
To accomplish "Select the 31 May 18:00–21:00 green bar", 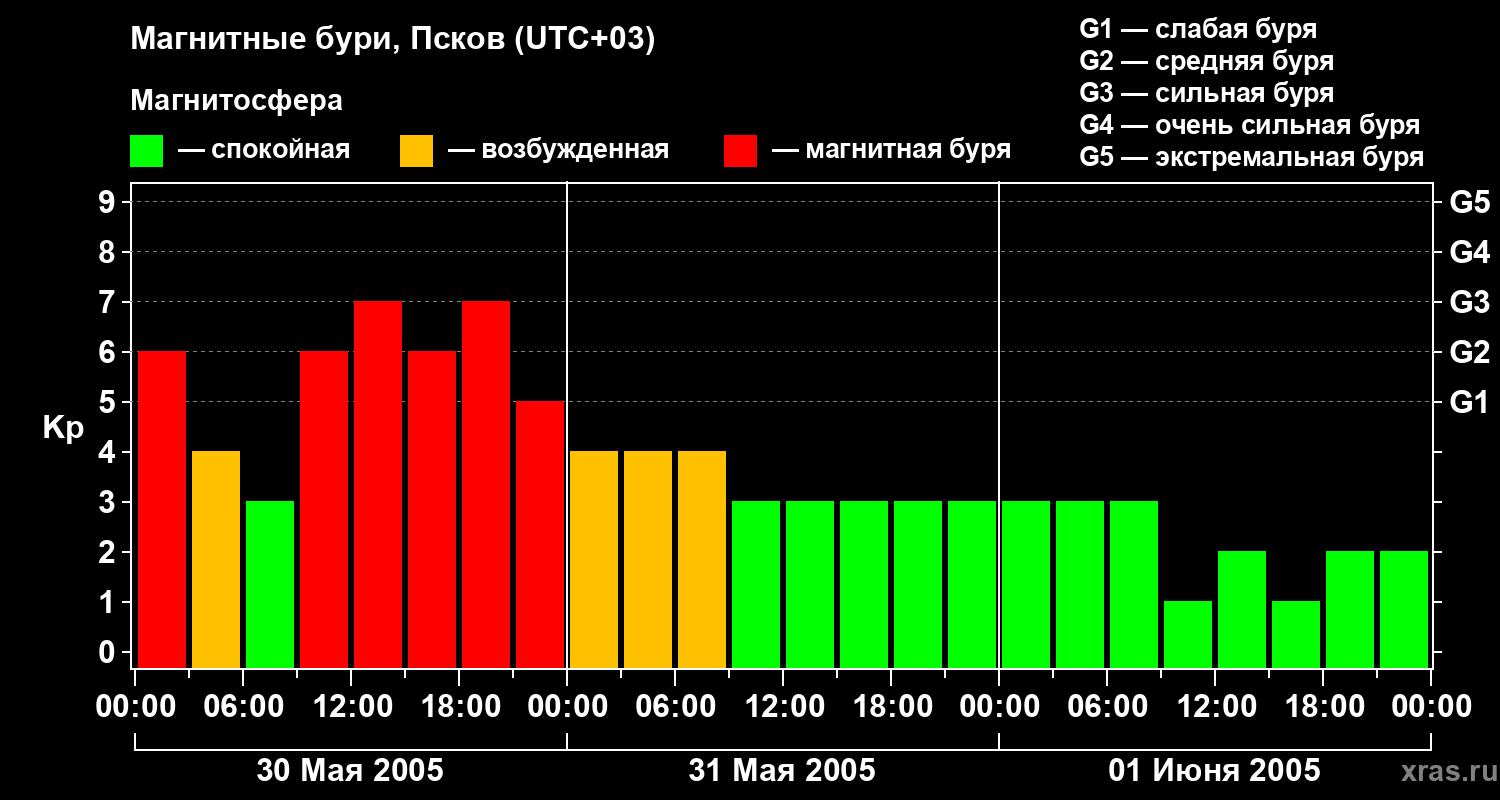I will click(918, 584).
